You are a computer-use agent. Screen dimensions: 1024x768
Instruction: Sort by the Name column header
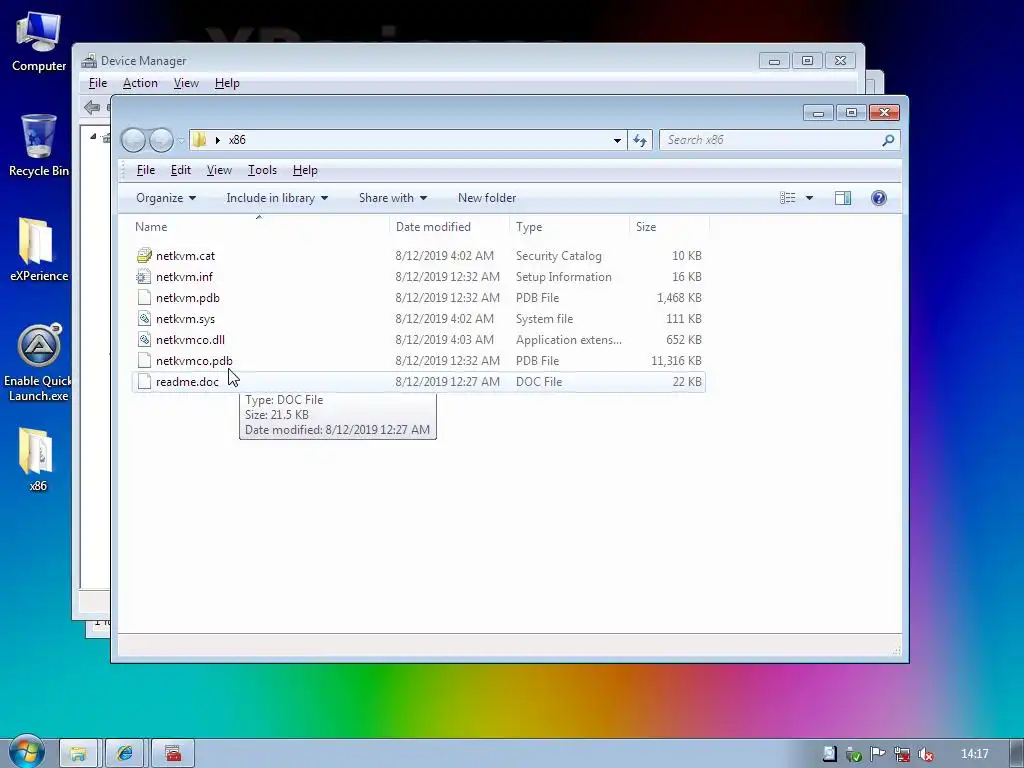pyautogui.click(x=259, y=227)
